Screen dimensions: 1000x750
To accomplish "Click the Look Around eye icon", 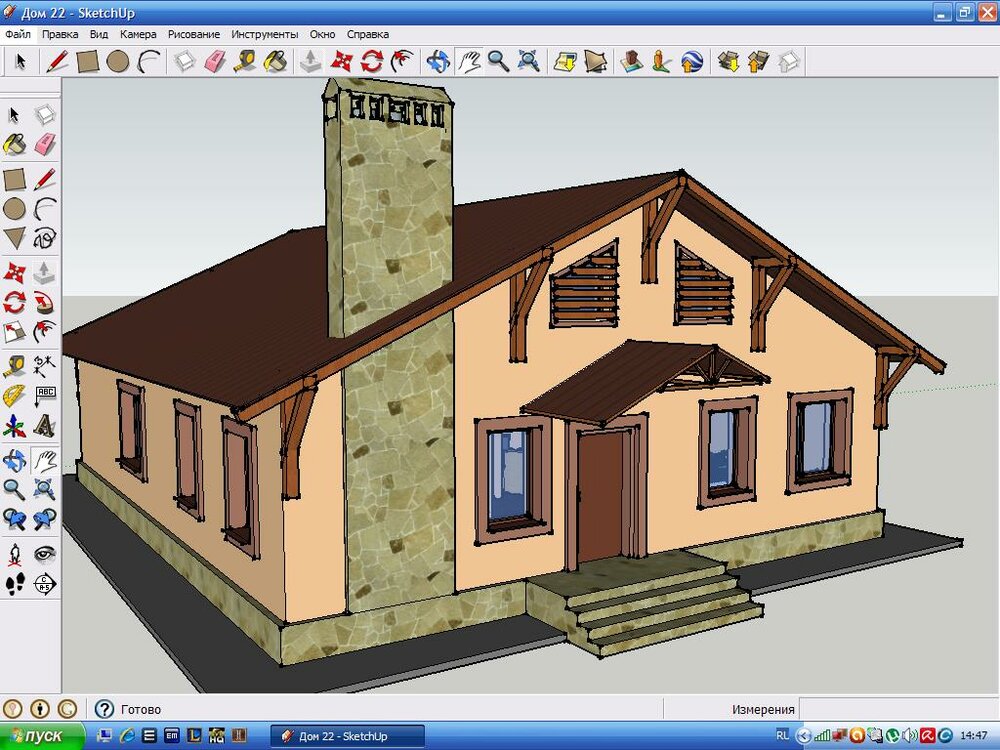I will pos(44,553).
